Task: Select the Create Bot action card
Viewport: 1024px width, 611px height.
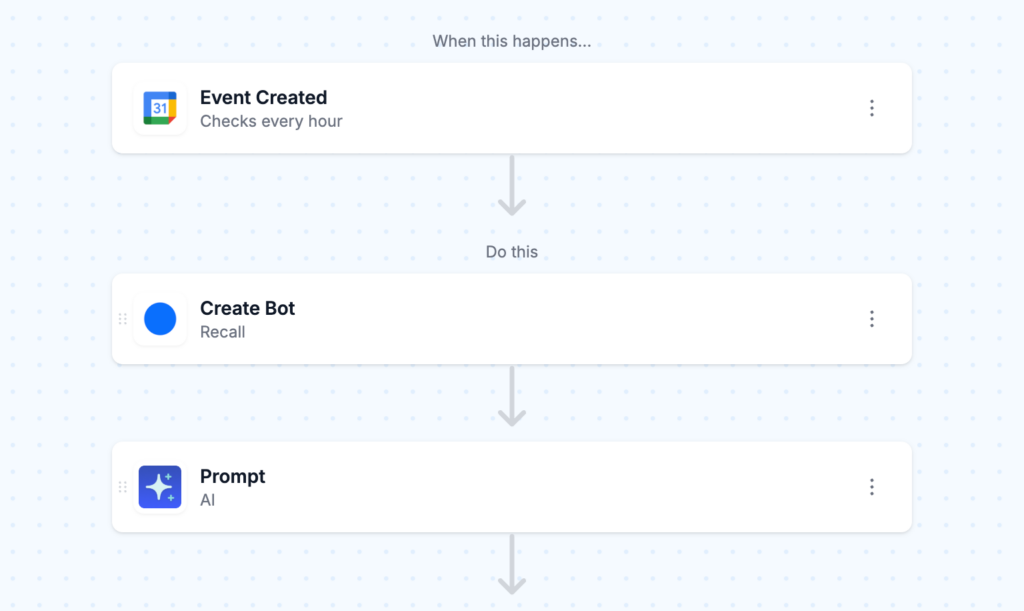Action: point(512,319)
